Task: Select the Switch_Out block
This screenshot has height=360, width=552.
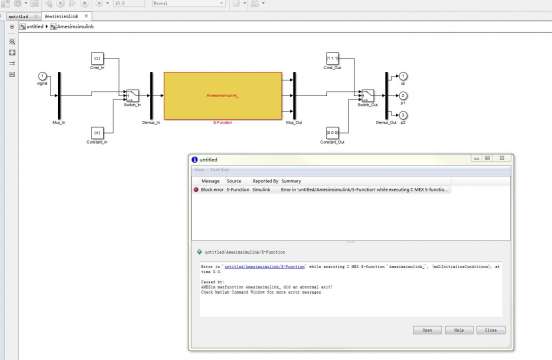Action: click(368, 95)
